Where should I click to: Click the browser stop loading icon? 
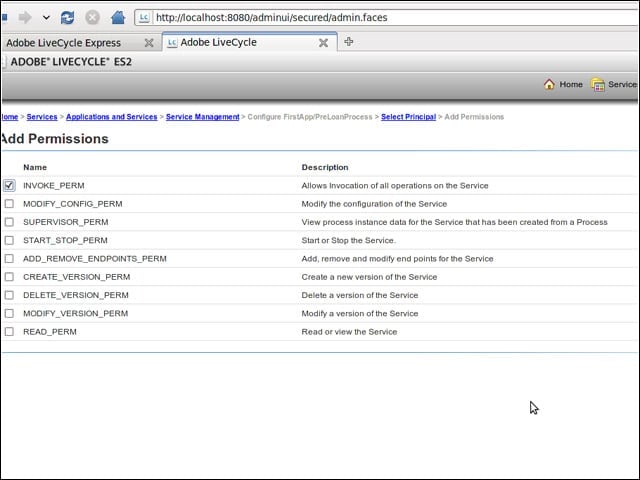tap(93, 18)
